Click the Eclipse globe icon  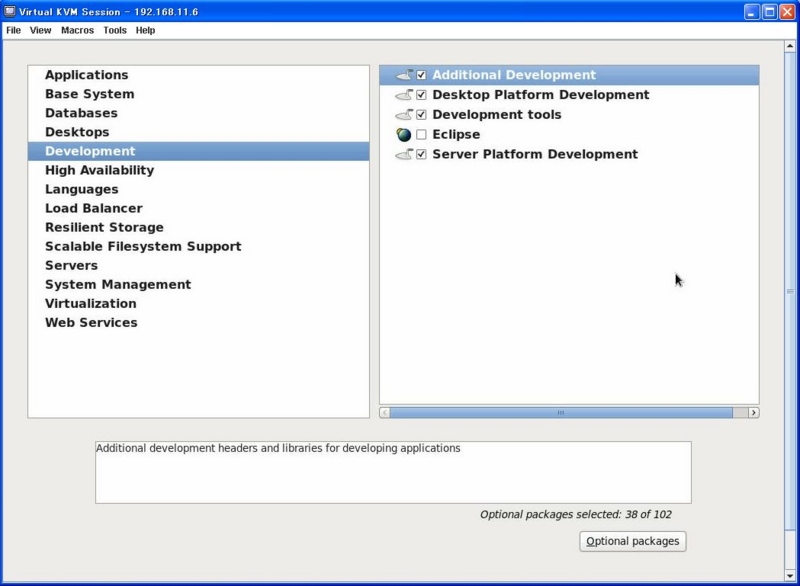(404, 135)
